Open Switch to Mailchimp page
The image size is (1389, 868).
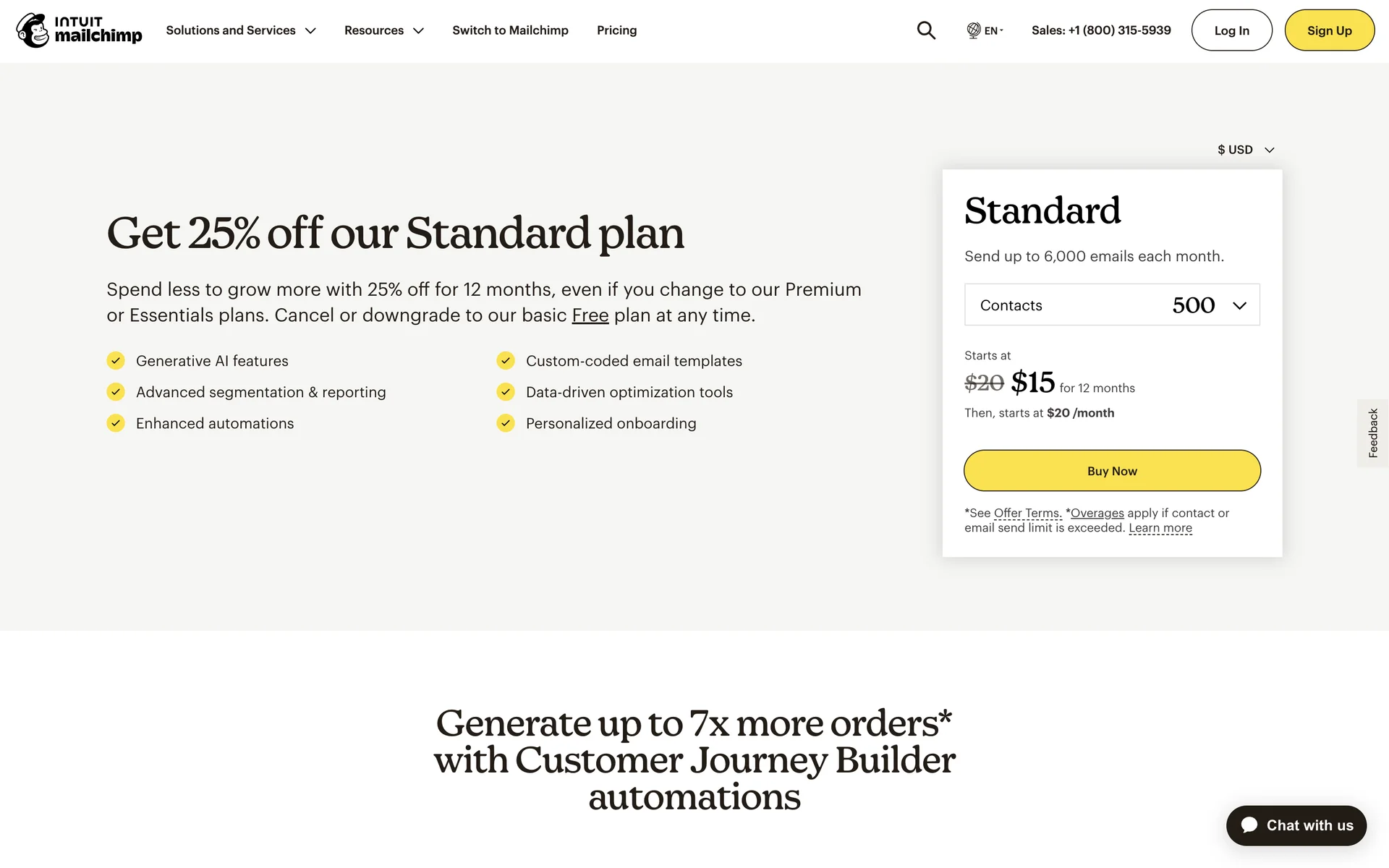pyautogui.click(x=510, y=30)
